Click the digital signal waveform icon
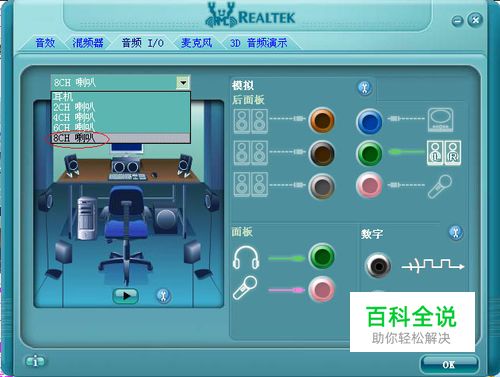Image resolution: width=500 pixels, height=377 pixels. 433,266
